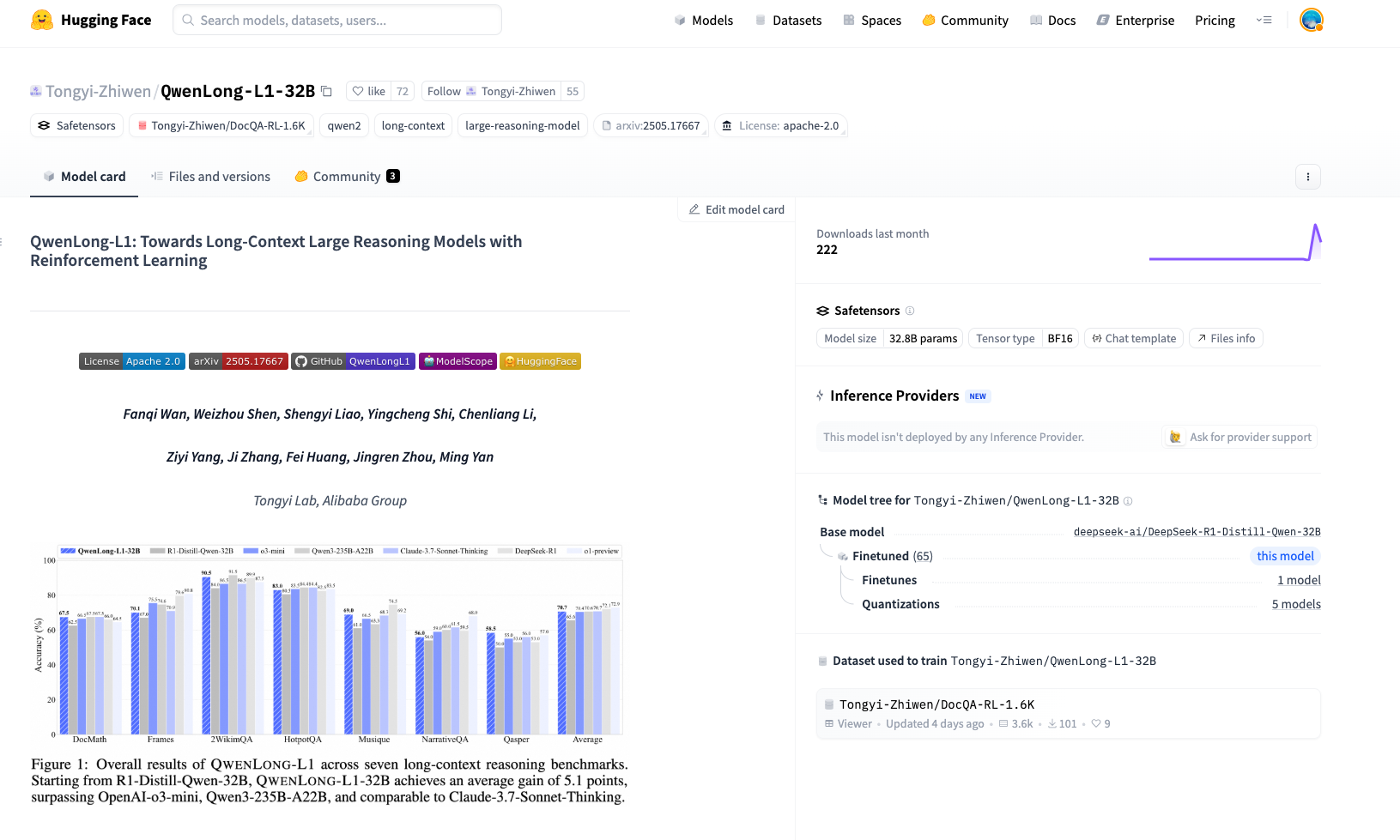Click the Tensor type BF16 value
This screenshot has width=1400, height=840.
point(1060,338)
